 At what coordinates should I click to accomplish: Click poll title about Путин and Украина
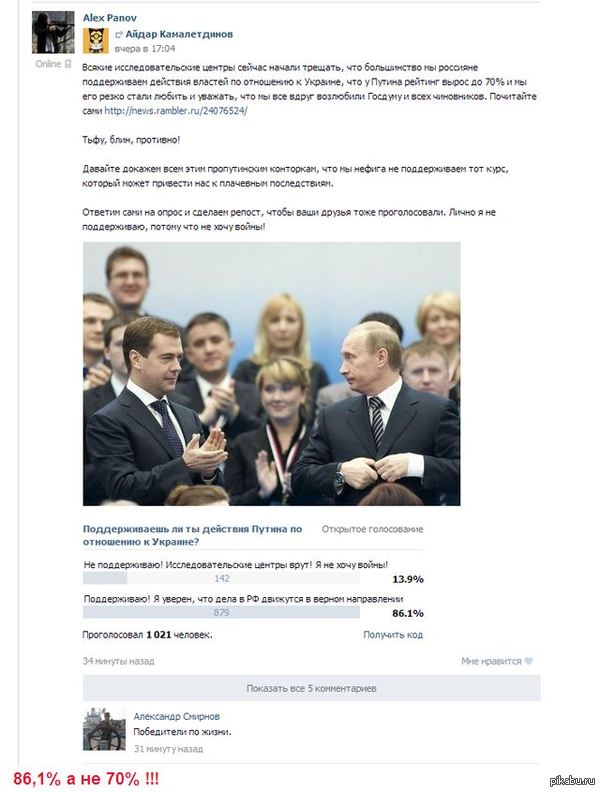192,535
